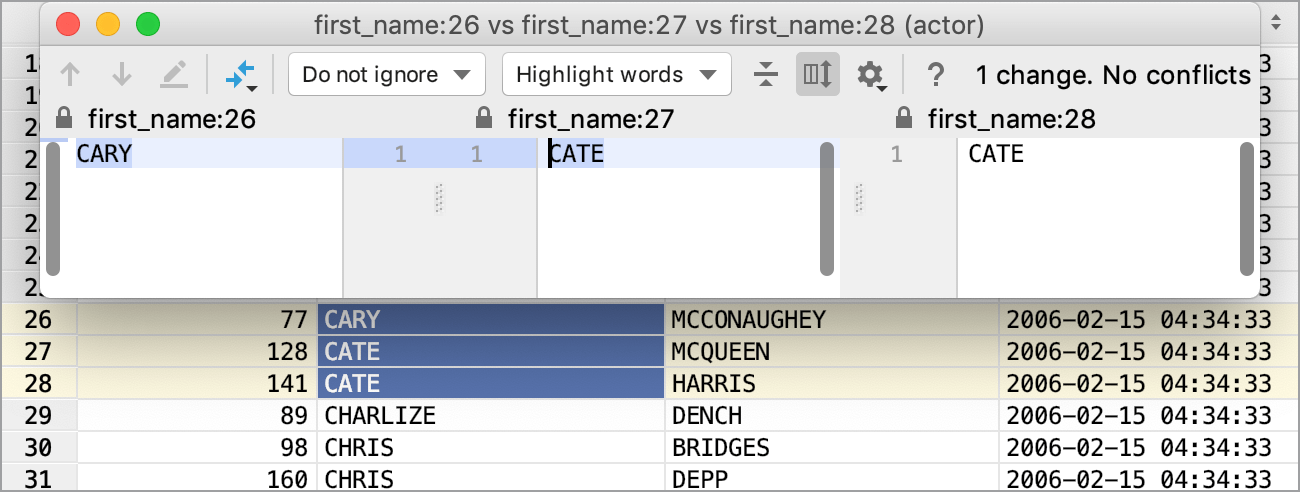Screen dimensions: 1300x492
Task: Toggle the lock on first_name:26 pane
Action: pos(64,119)
